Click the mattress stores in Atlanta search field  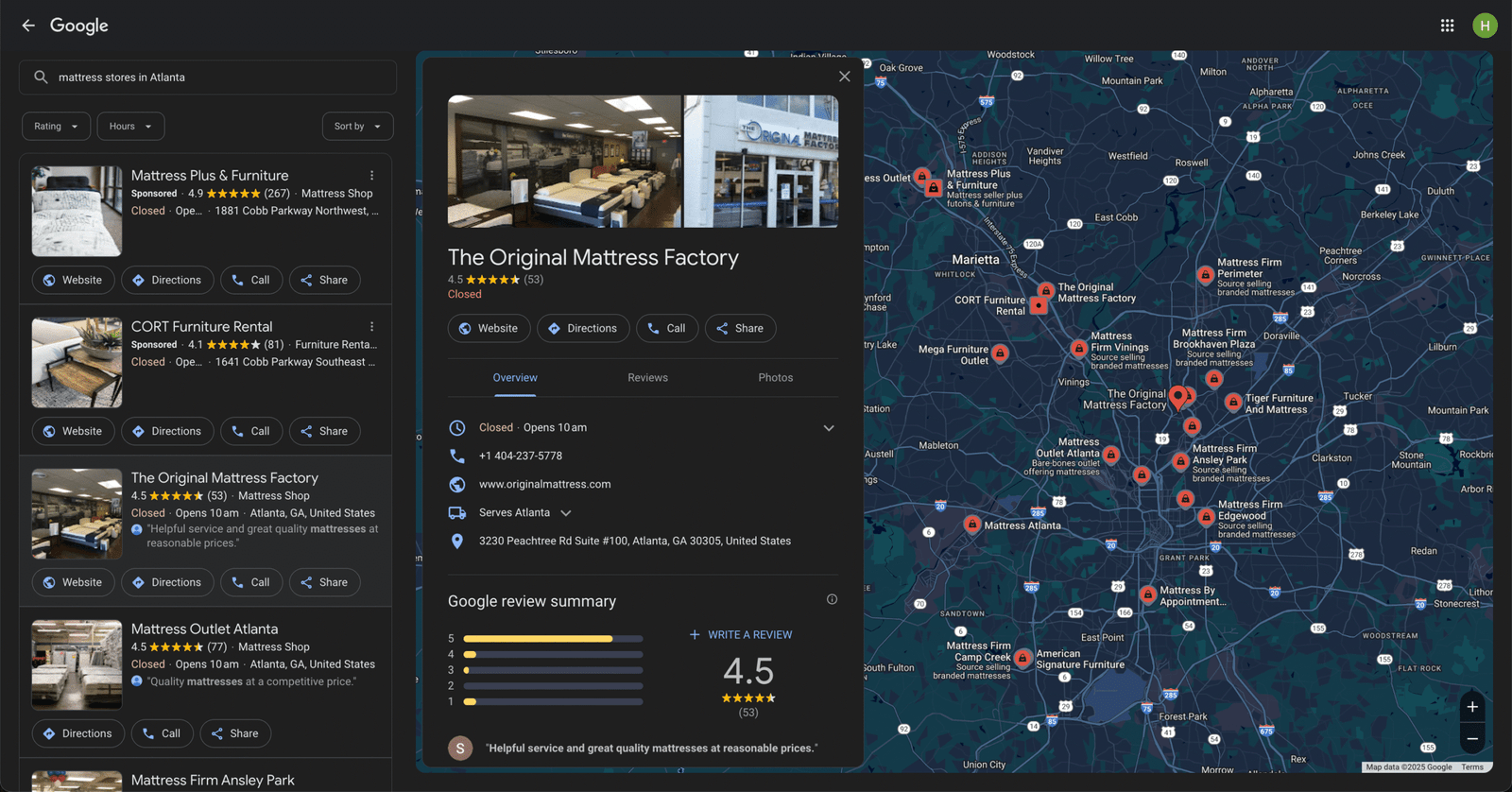point(208,77)
